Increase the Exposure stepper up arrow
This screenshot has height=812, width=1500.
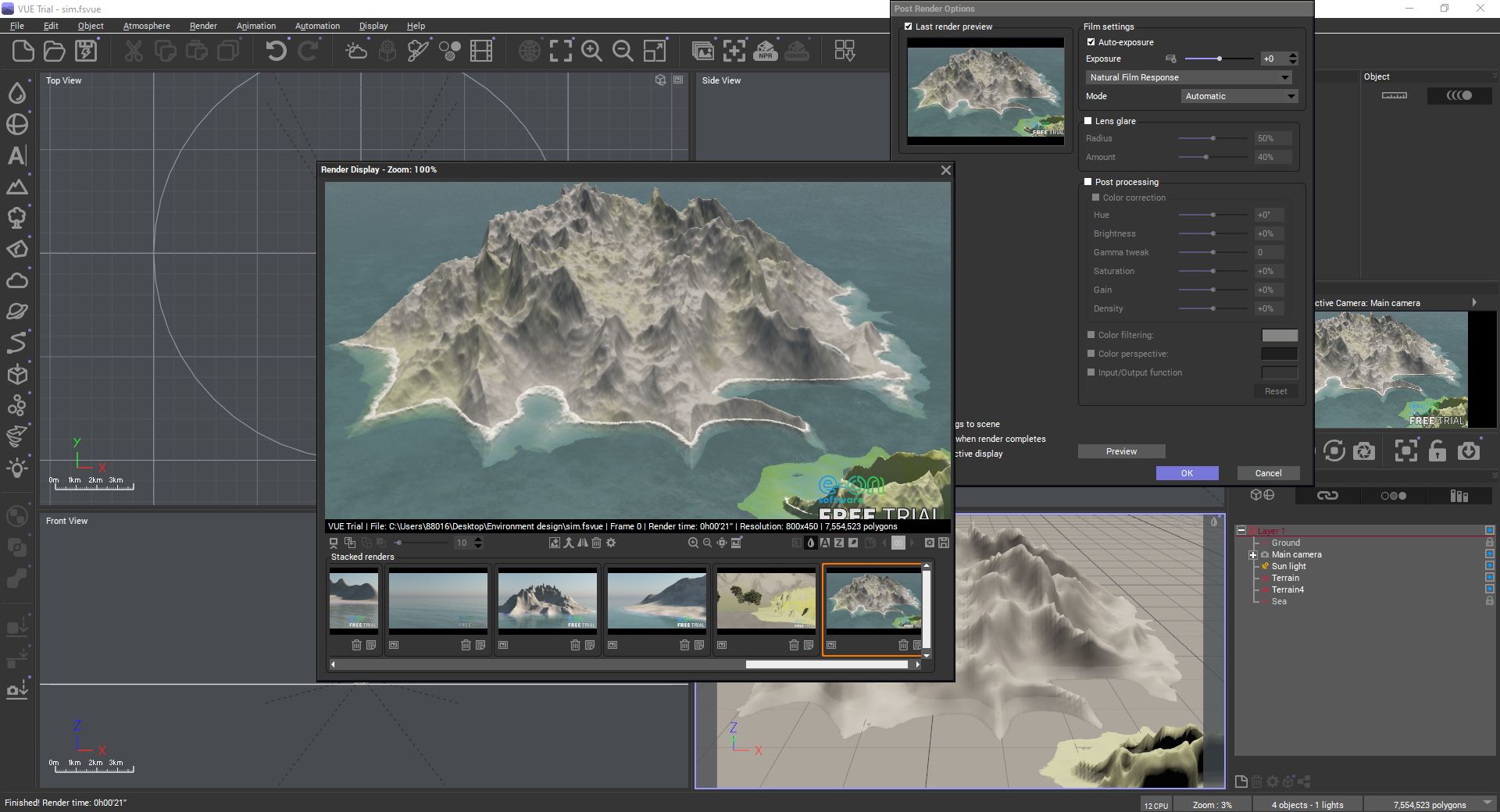pos(1293,55)
